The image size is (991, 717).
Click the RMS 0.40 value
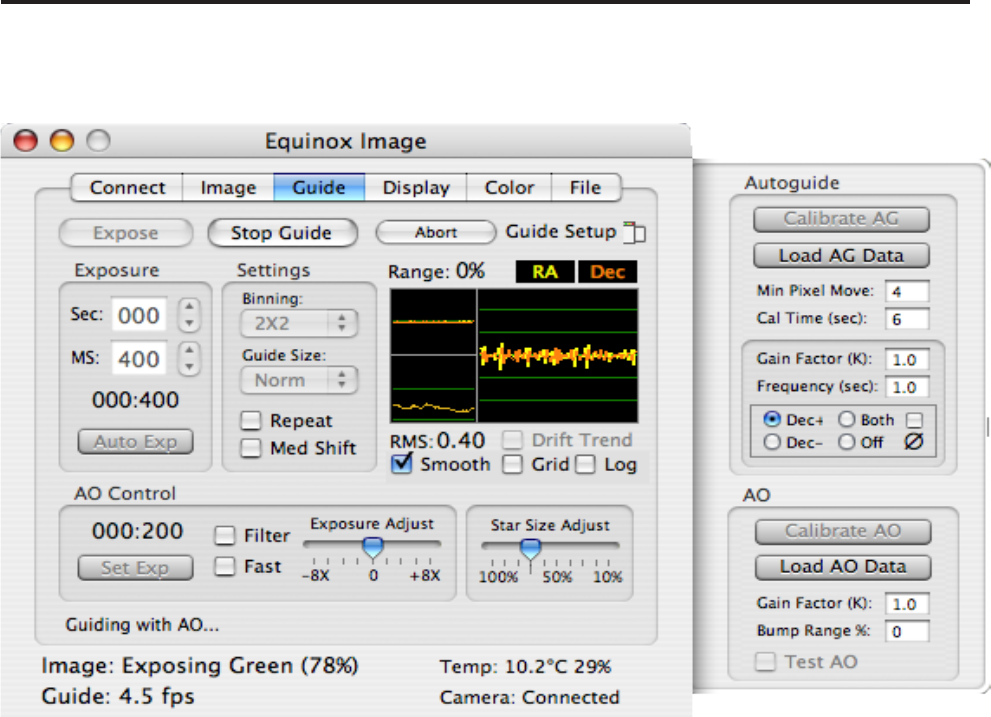click(461, 440)
